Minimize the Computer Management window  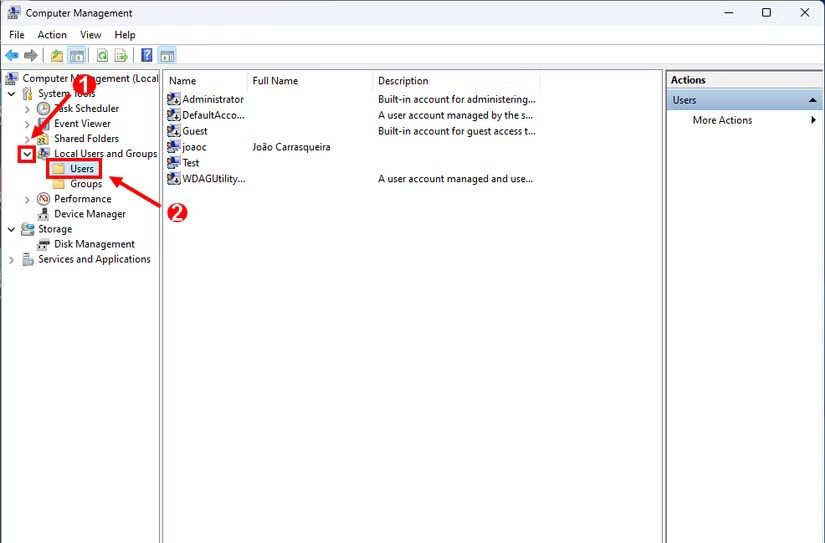click(729, 12)
